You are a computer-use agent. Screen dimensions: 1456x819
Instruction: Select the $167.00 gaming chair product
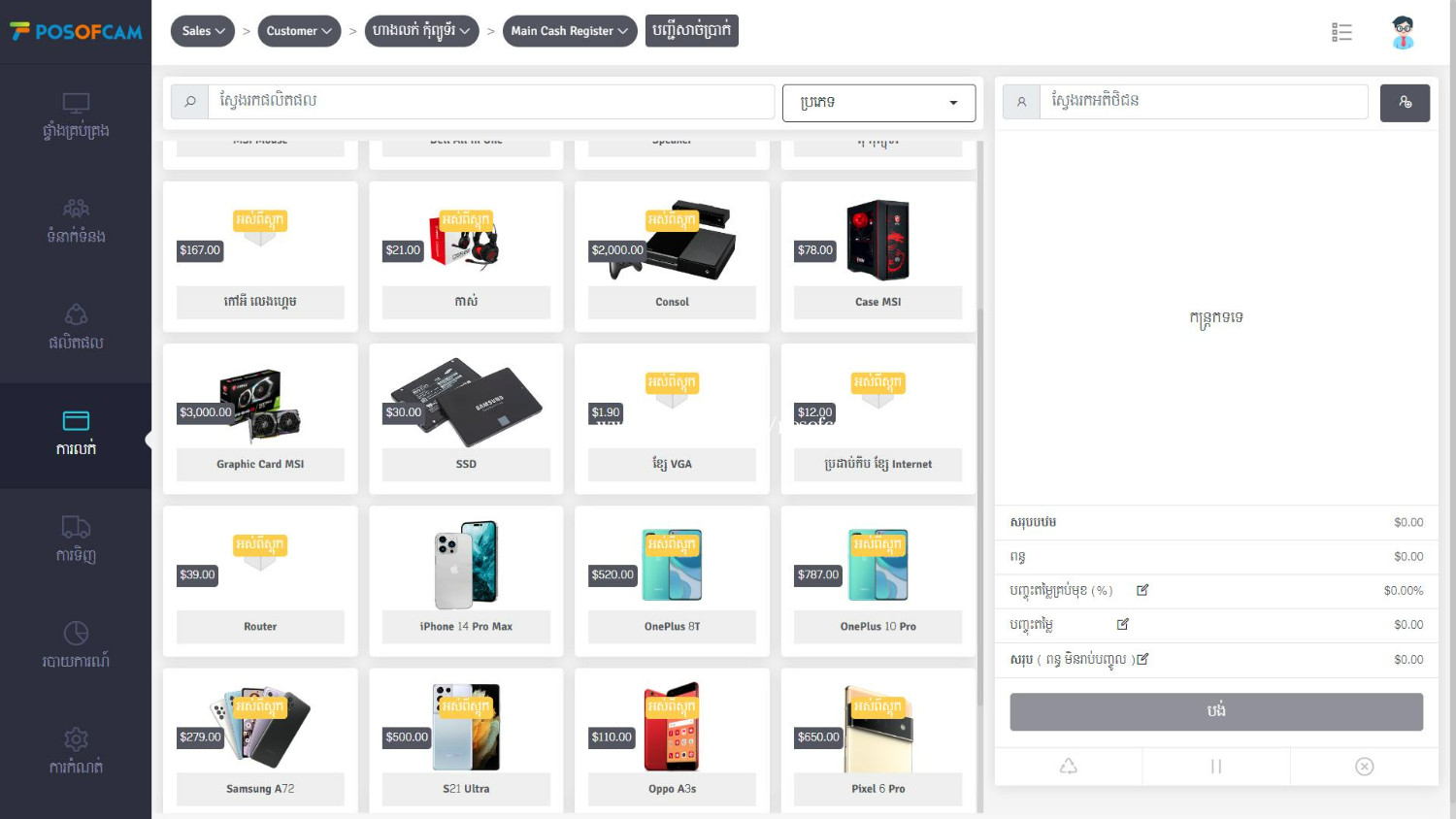click(260, 257)
